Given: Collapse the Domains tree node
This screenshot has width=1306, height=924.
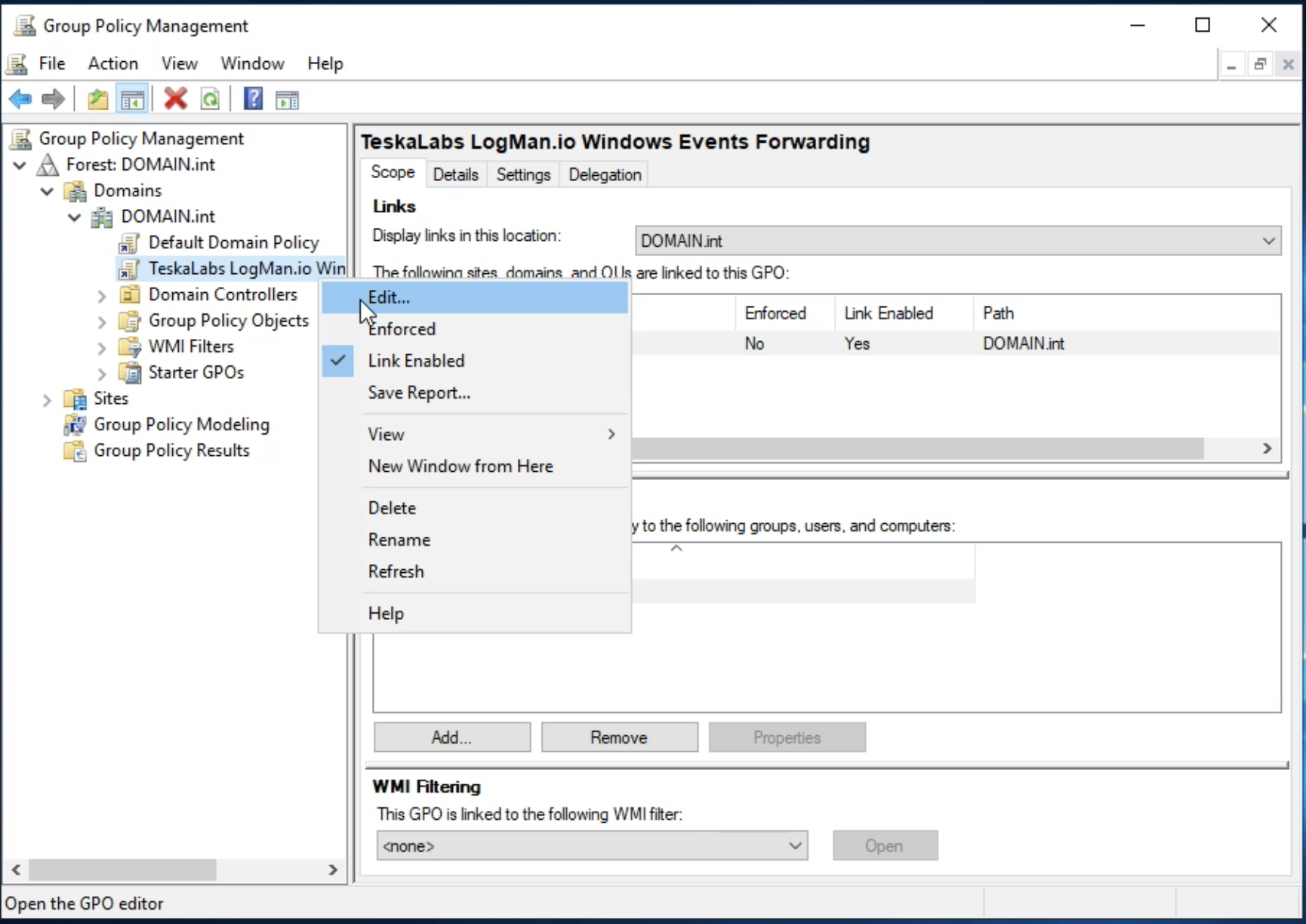Looking at the screenshot, I should coord(47,191).
